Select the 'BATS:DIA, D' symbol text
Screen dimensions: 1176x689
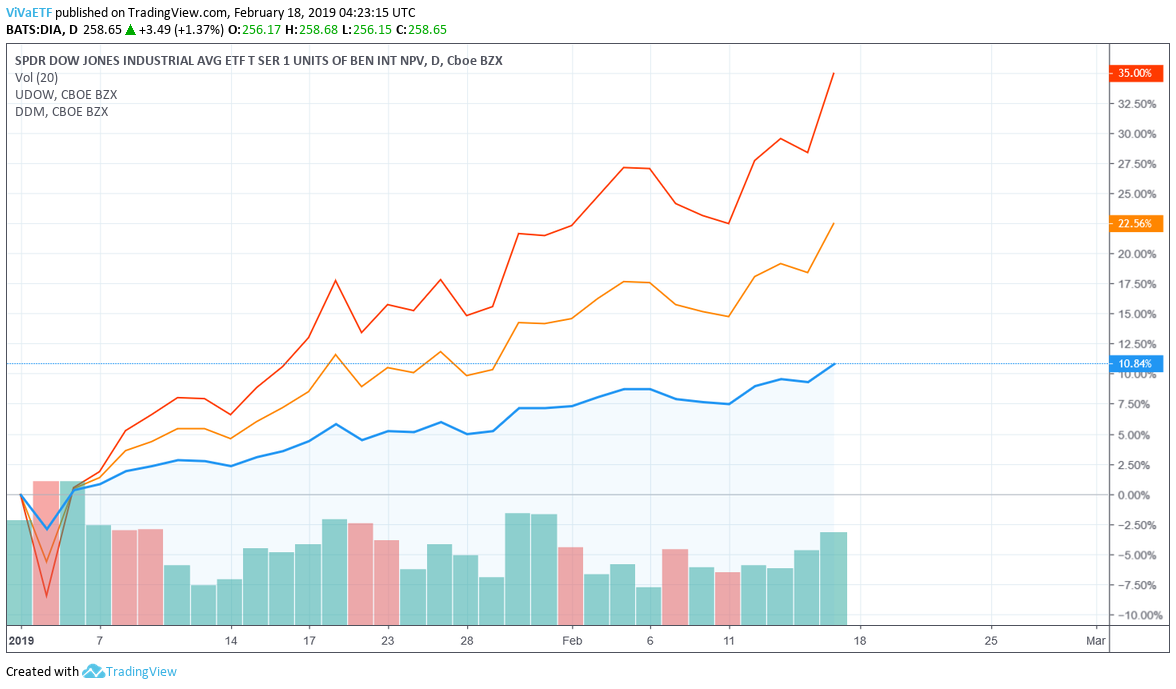point(42,30)
